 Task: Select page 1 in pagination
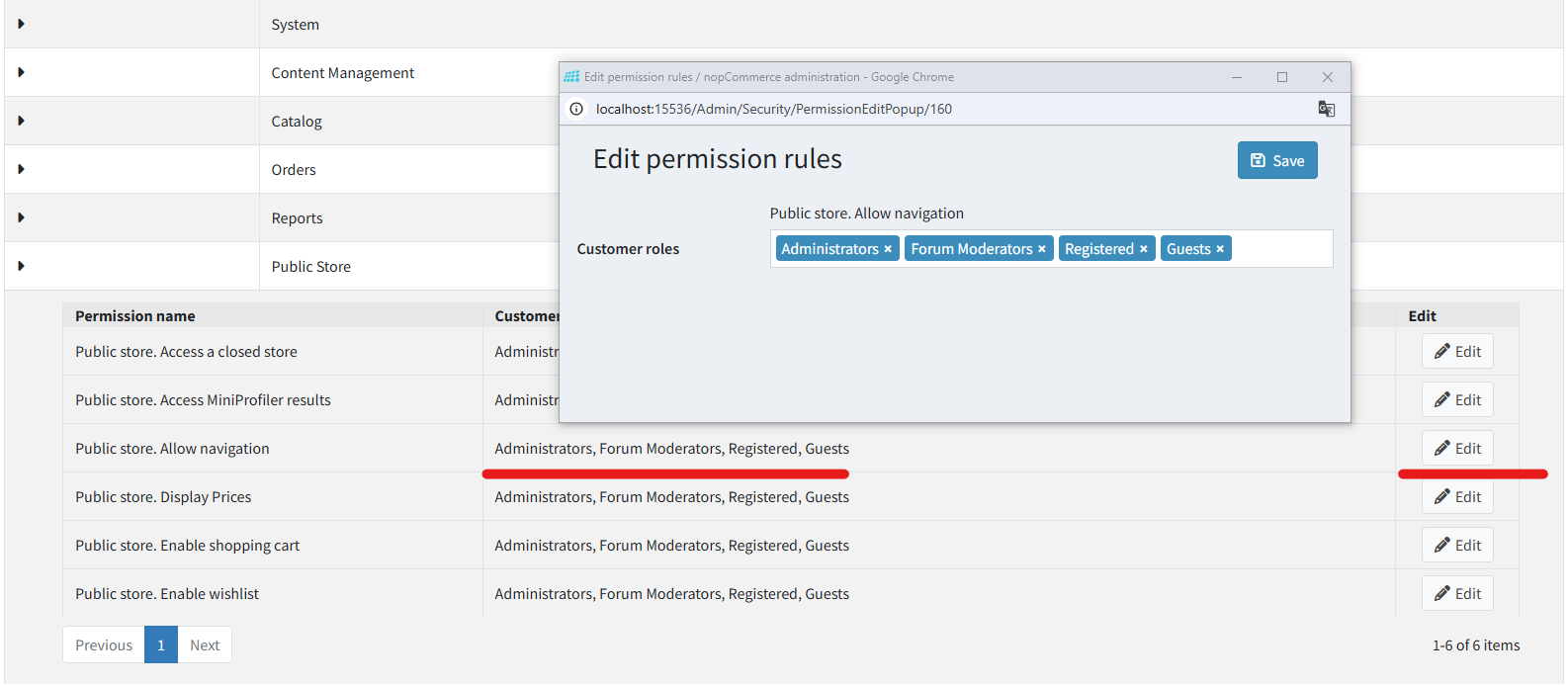click(161, 645)
